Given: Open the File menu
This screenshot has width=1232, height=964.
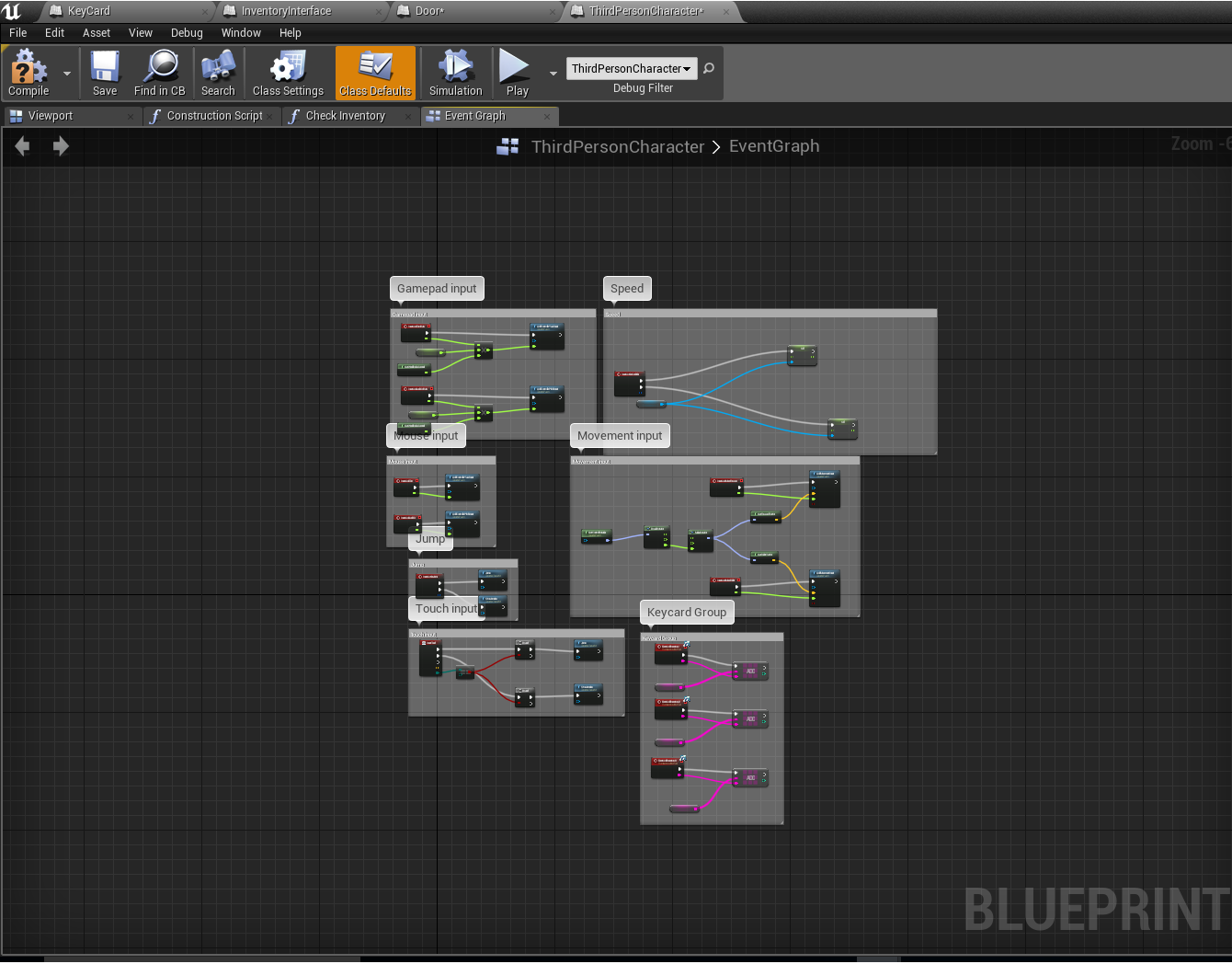Looking at the screenshot, I should (x=18, y=32).
